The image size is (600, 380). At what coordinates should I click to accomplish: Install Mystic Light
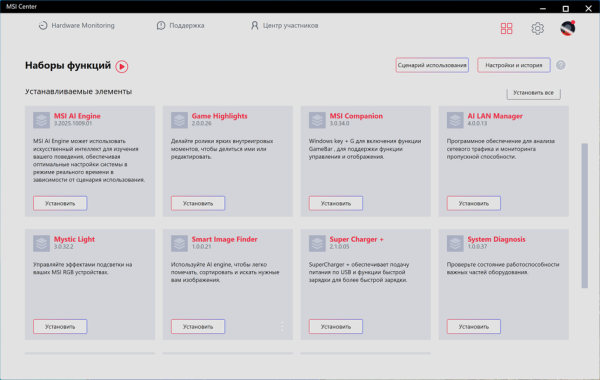pyautogui.click(x=60, y=326)
